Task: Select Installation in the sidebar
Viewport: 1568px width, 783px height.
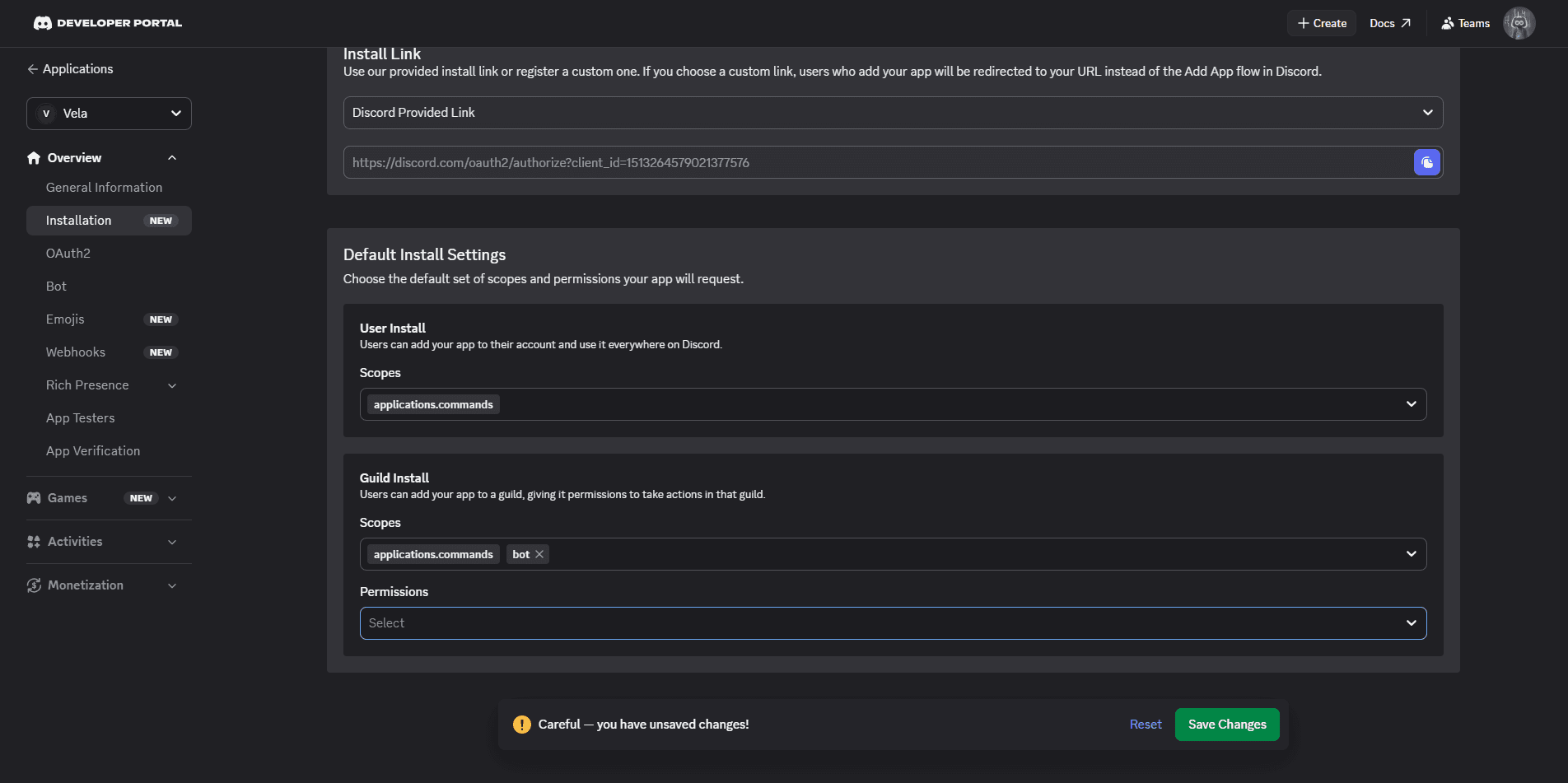Action: tap(109, 221)
